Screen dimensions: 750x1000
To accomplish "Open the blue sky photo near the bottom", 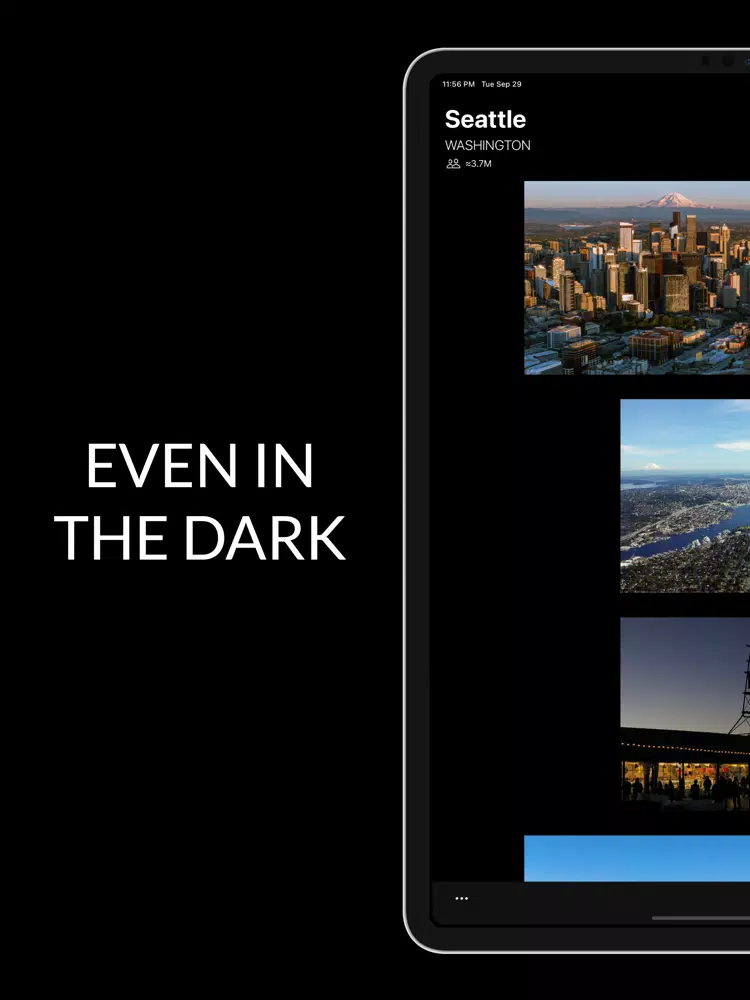I will pyautogui.click(x=637, y=858).
